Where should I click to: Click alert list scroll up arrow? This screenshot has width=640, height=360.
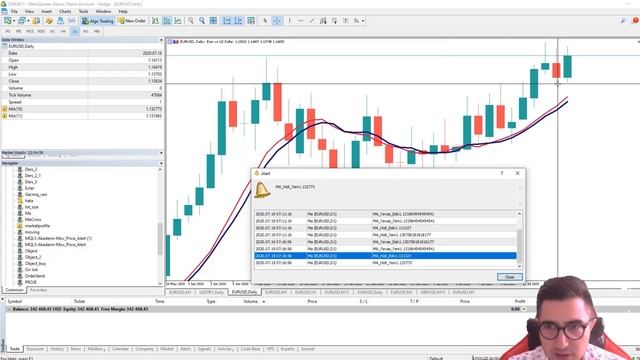point(520,213)
